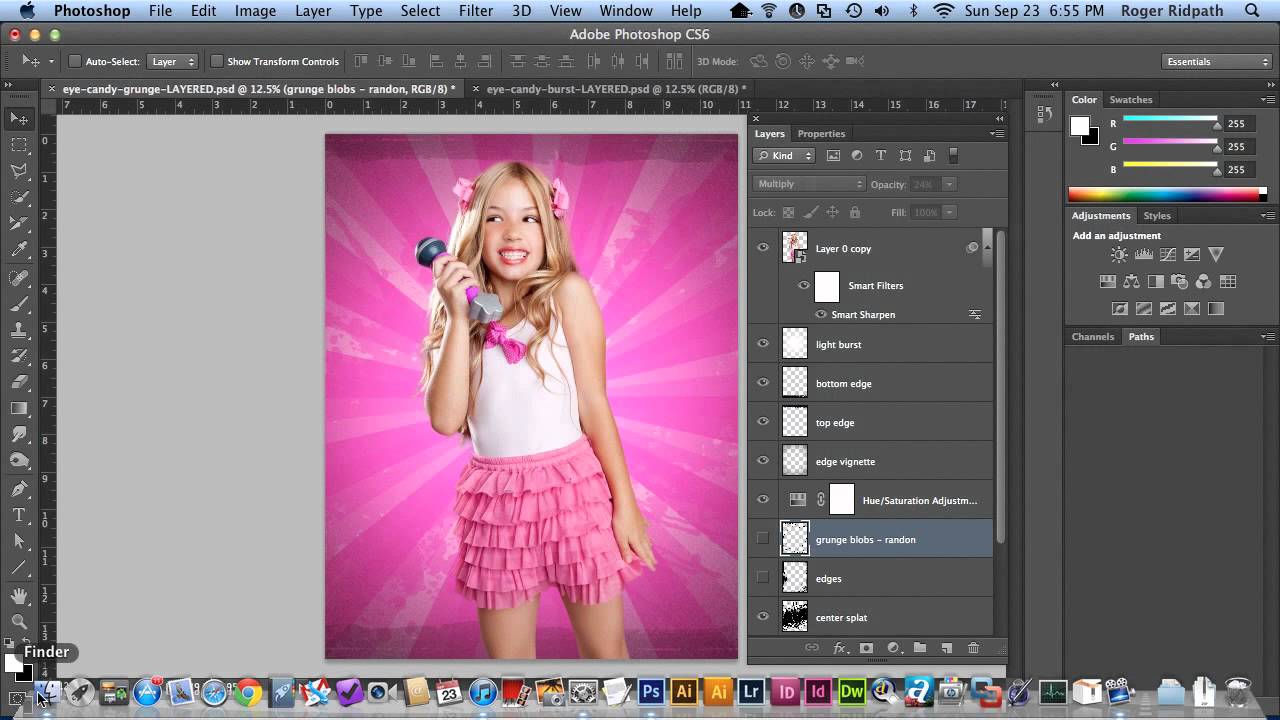The width and height of the screenshot is (1280, 720).
Task: Switch to the Styles tab
Action: tap(1157, 215)
